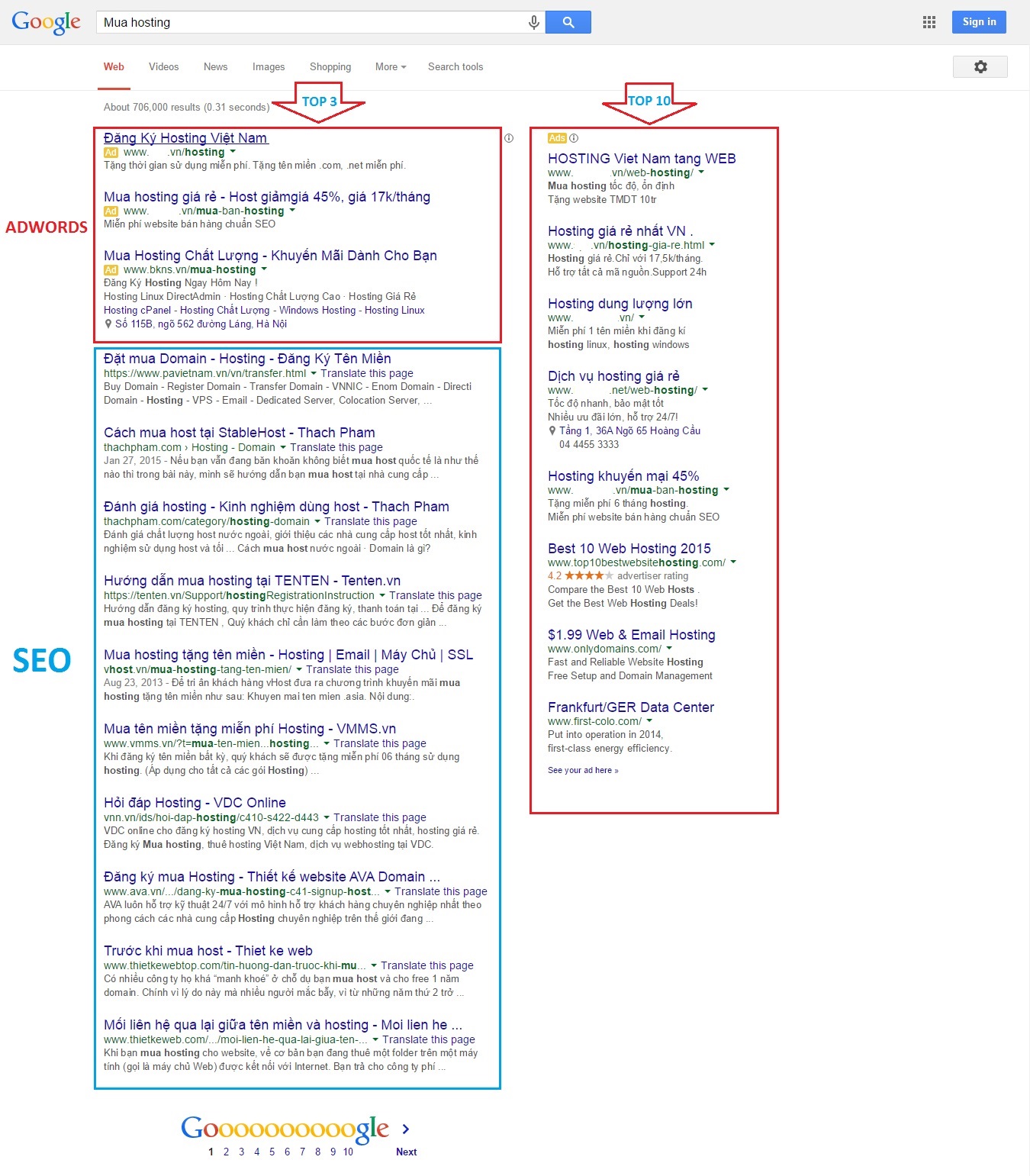Open Search tools
Image resolution: width=1030 pixels, height=1176 pixels.
[x=455, y=67]
